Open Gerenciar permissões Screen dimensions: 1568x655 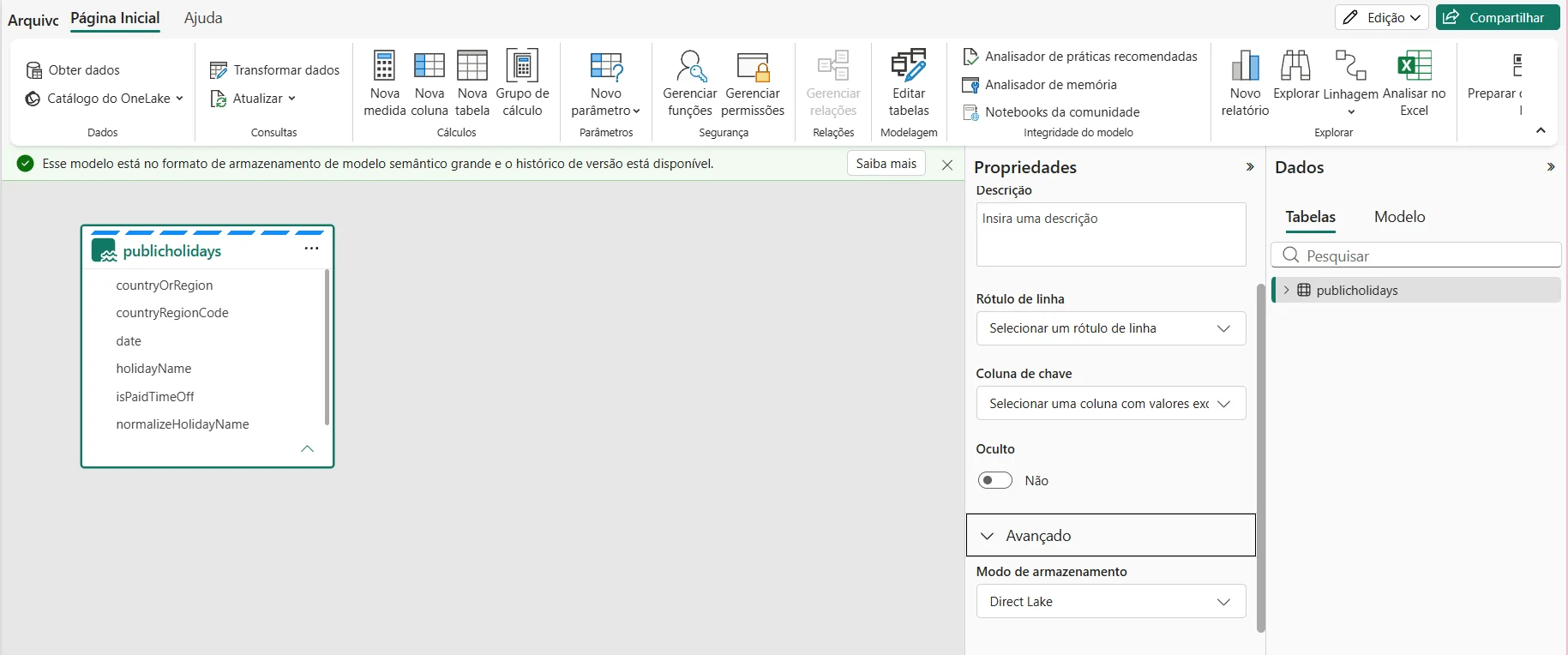753,83
